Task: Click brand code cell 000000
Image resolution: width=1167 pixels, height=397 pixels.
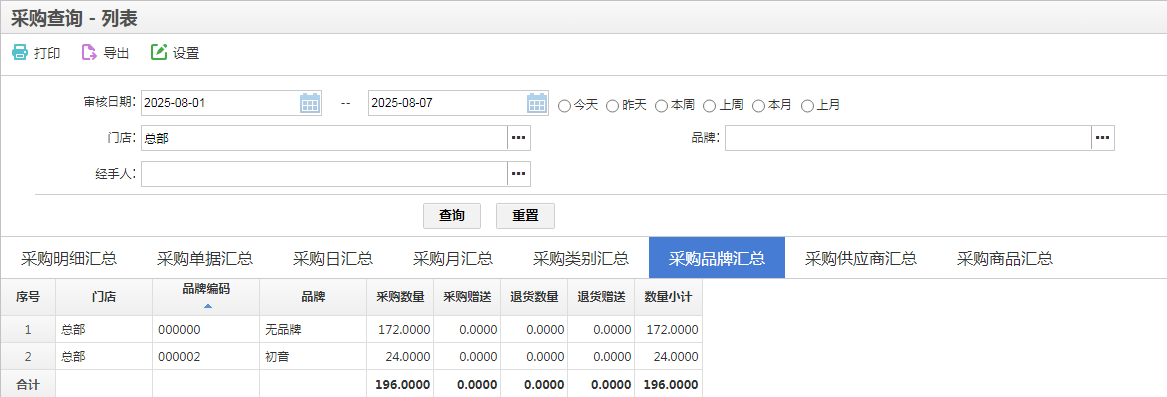Action: [206, 329]
